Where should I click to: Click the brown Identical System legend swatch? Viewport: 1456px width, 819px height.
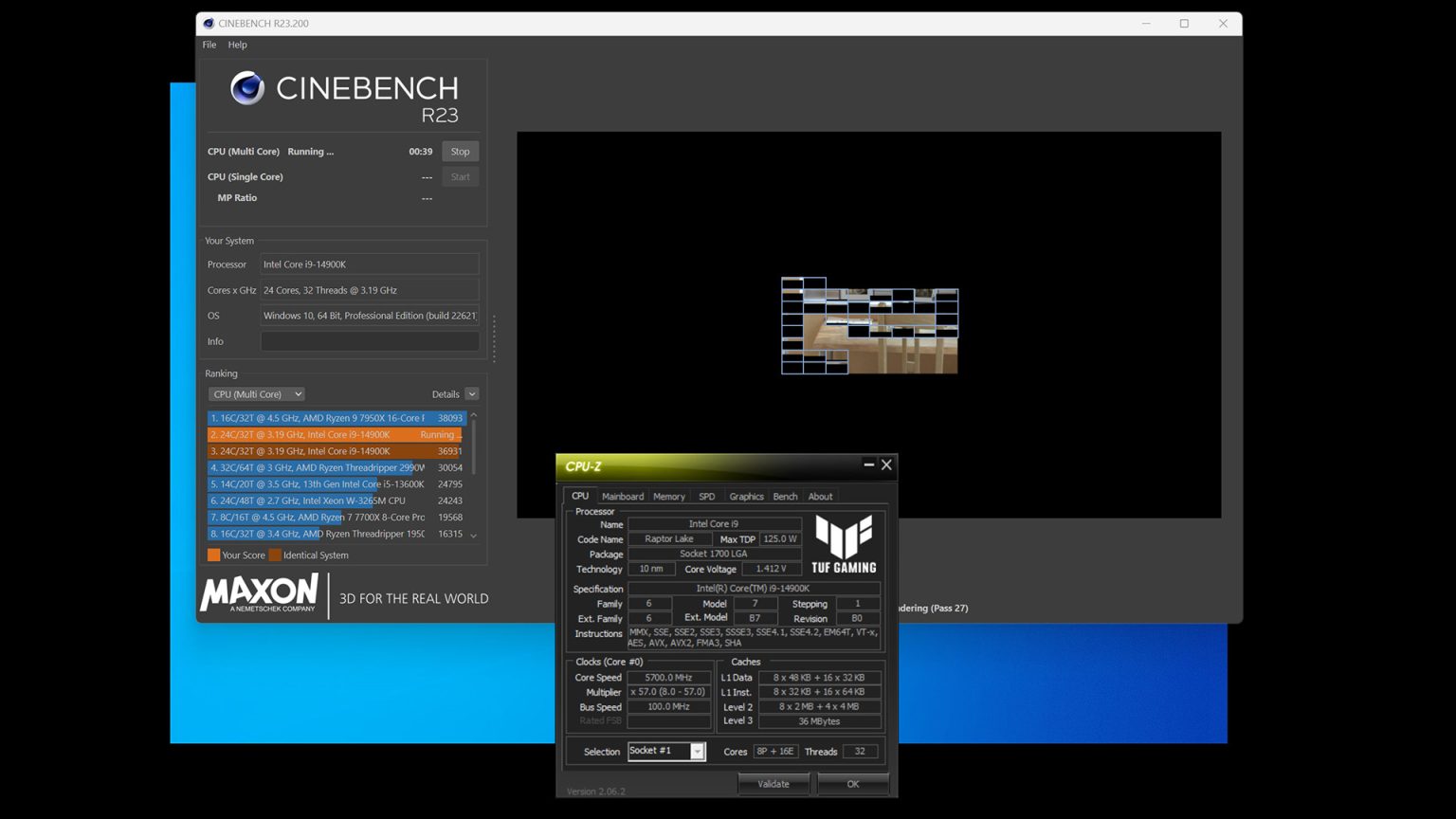click(x=275, y=555)
